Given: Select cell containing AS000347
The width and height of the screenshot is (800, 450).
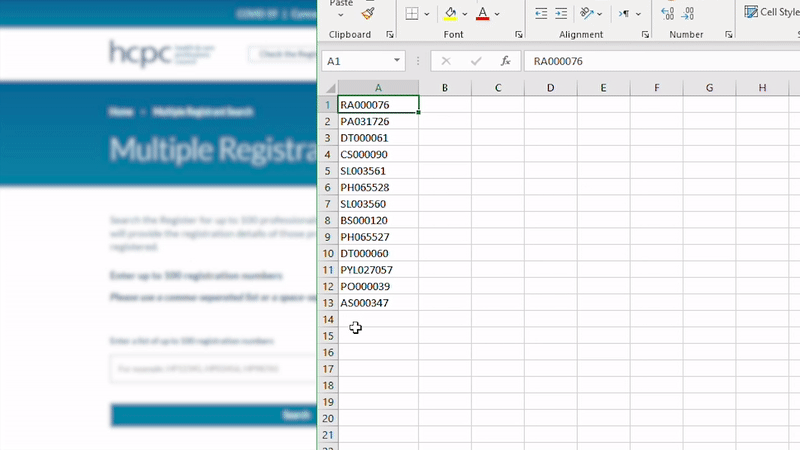Looking at the screenshot, I should pos(378,303).
